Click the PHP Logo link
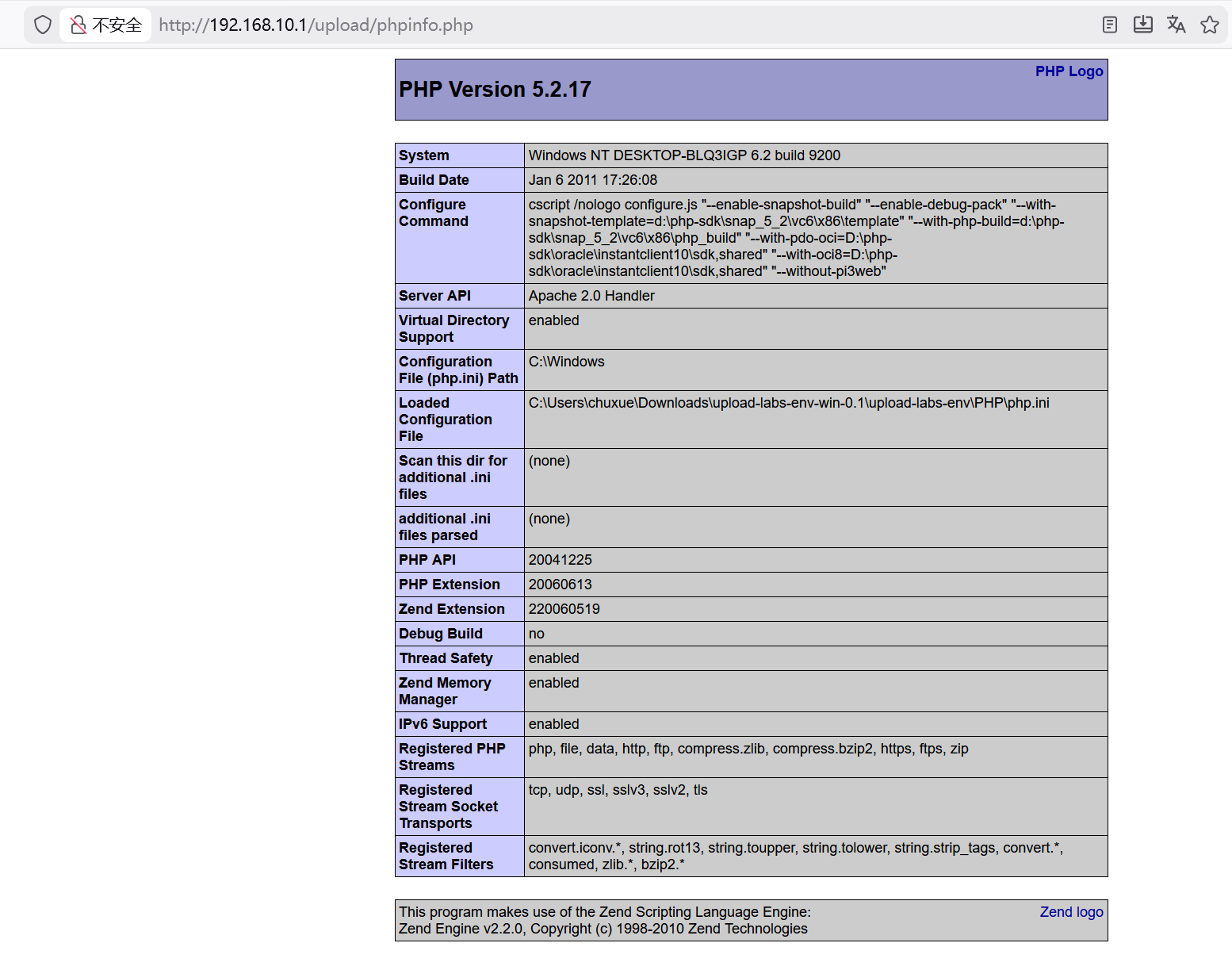This screenshot has height=966, width=1232. click(x=1069, y=71)
